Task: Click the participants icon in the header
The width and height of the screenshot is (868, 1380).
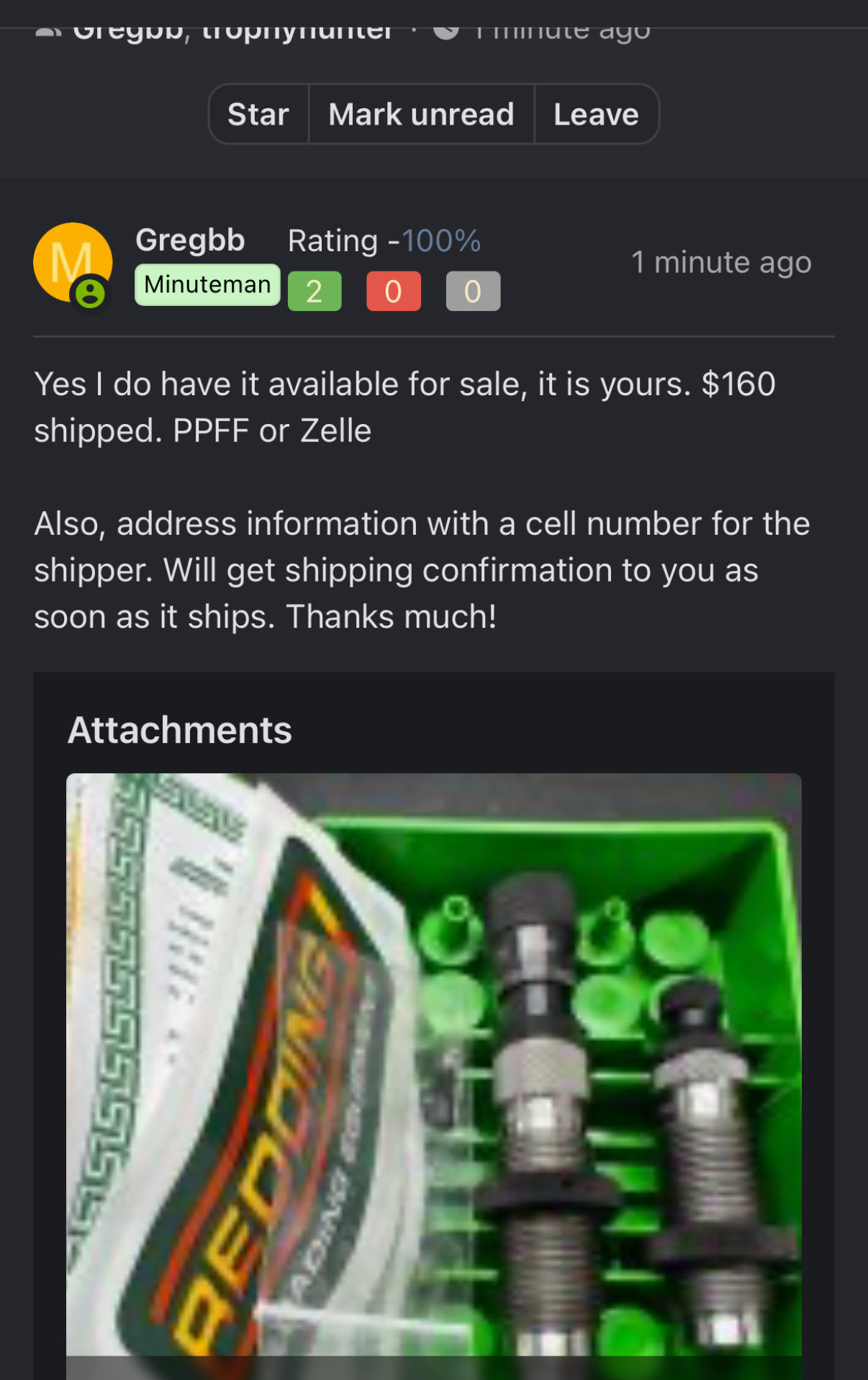Action: (x=48, y=32)
